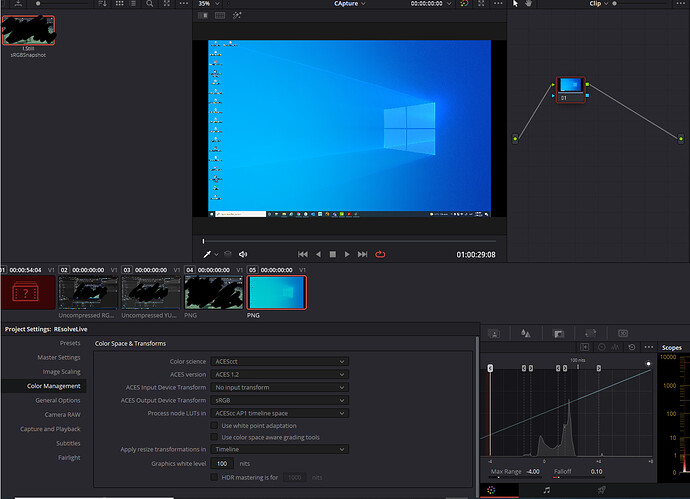Jump to last frame transport button
690x499 pixels.
click(x=362, y=254)
